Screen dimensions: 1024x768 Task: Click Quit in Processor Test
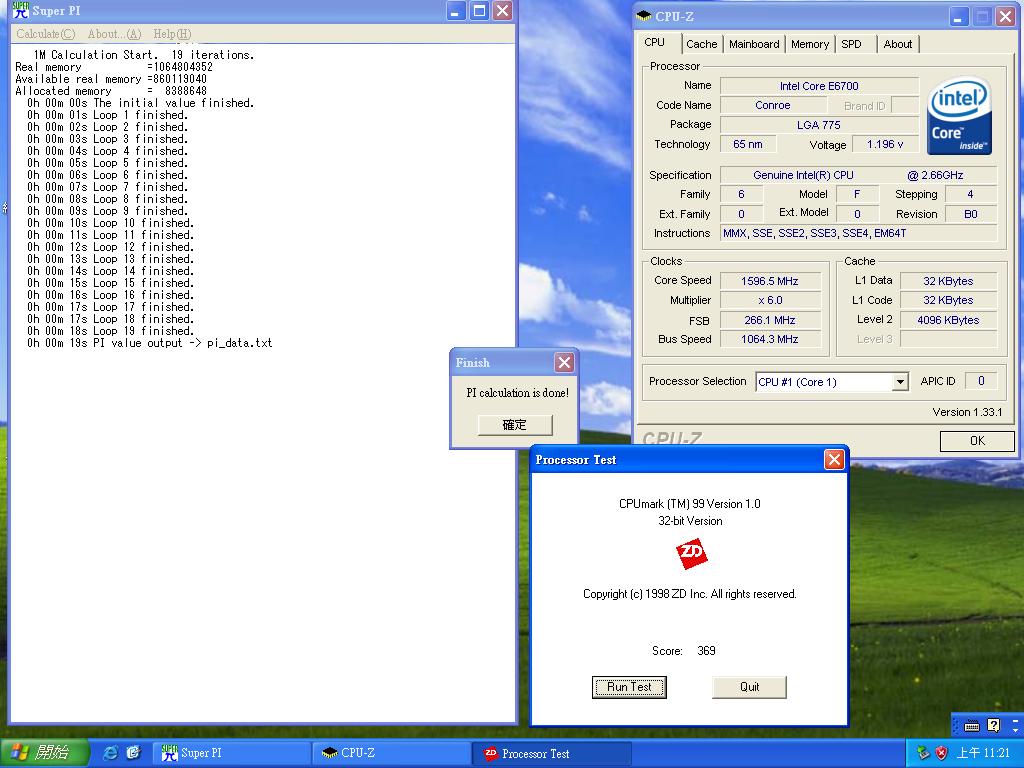(x=749, y=687)
